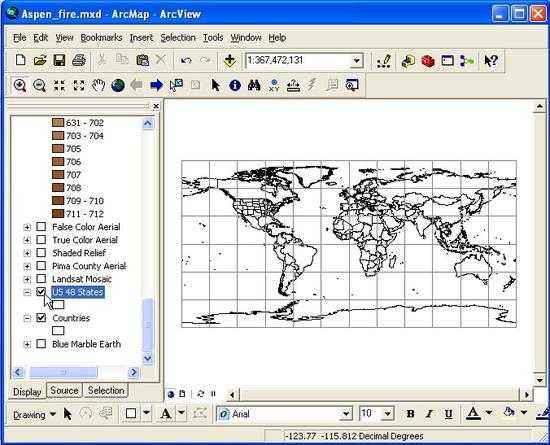
Task: Open the Tools menu
Action: click(x=213, y=38)
